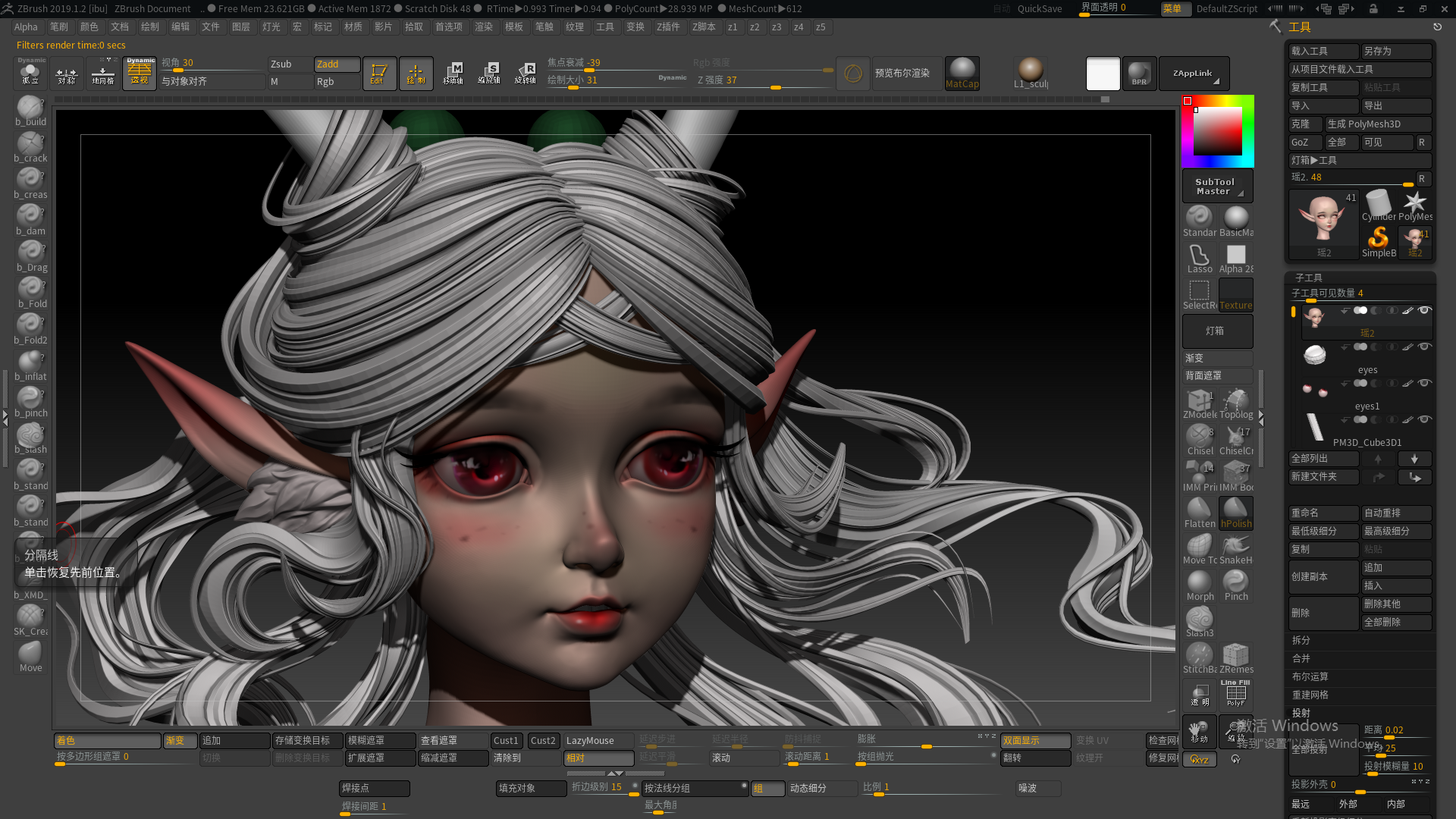Pick the Flatten brush
Viewport: 1456px width, 819px height.
click(x=1200, y=513)
